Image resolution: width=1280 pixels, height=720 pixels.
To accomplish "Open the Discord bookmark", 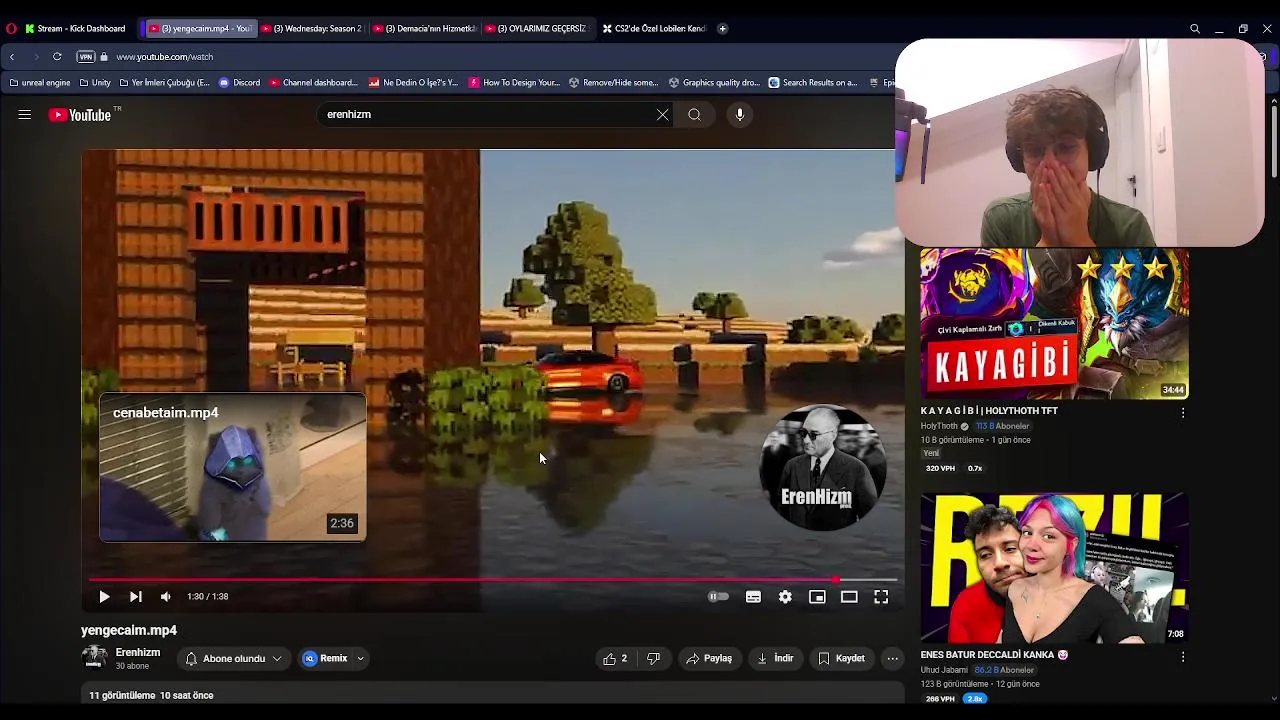I will tap(240, 83).
